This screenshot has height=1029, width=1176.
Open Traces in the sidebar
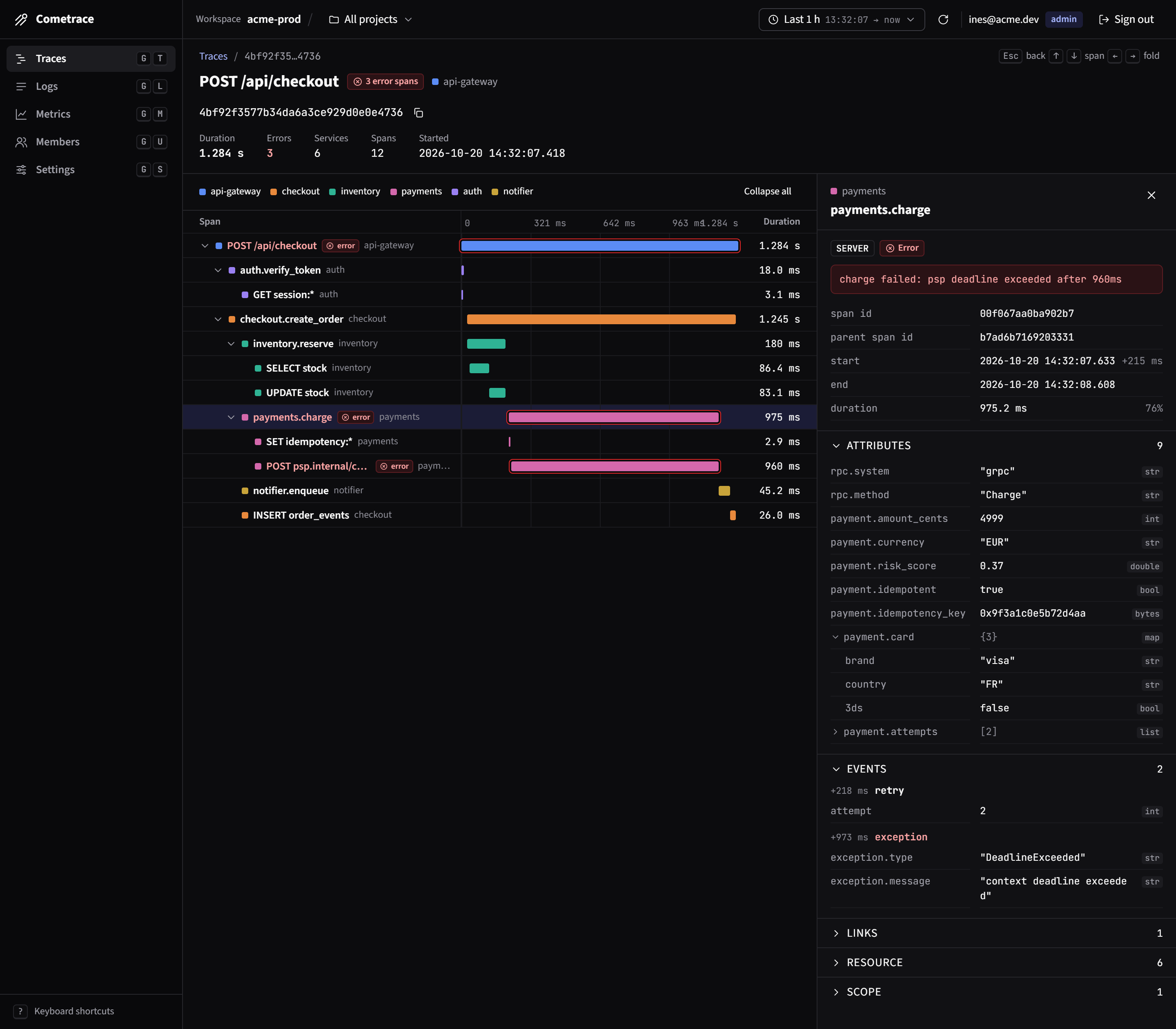[x=91, y=58]
